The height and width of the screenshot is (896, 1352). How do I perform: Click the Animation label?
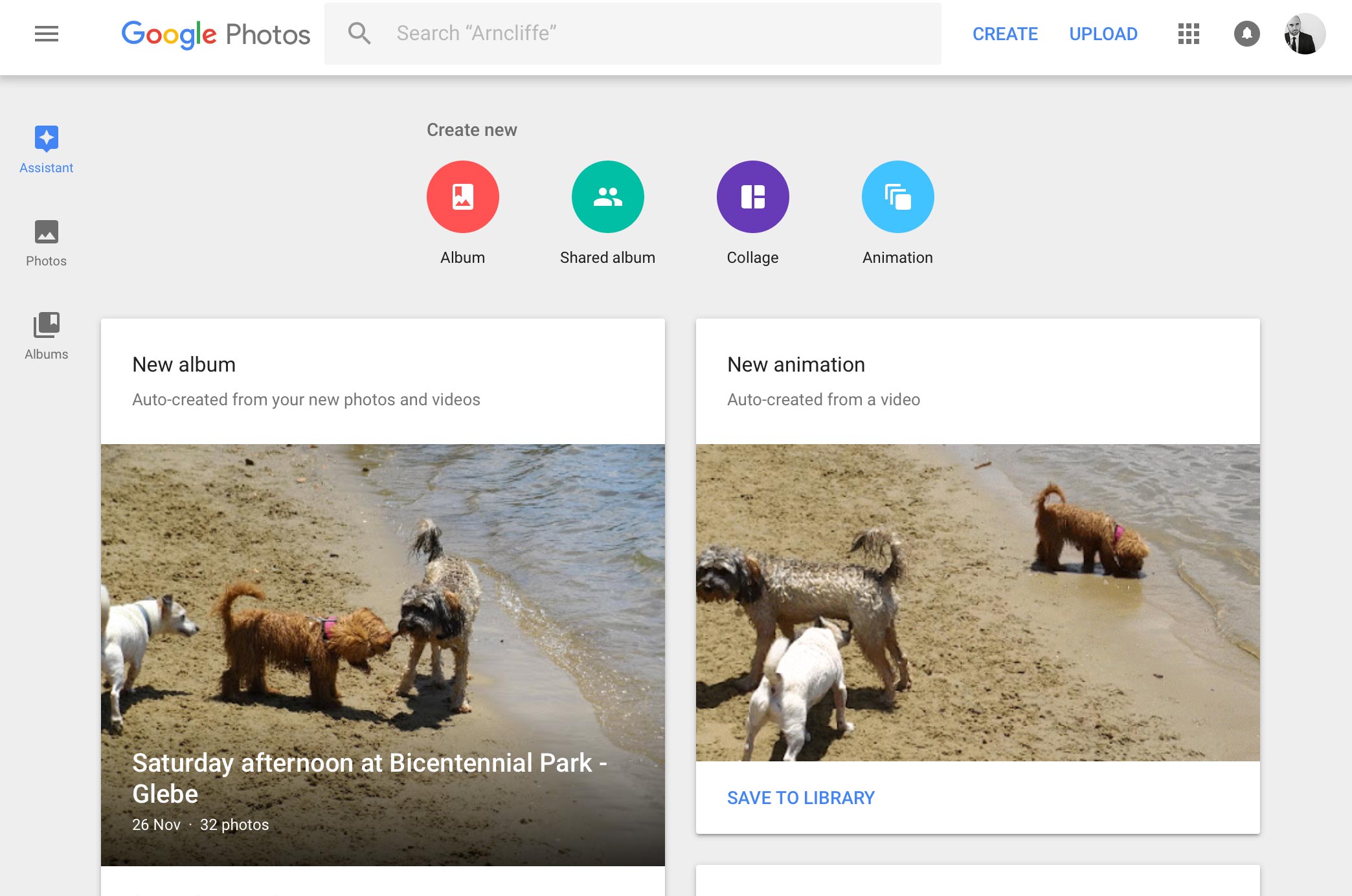pos(898,258)
